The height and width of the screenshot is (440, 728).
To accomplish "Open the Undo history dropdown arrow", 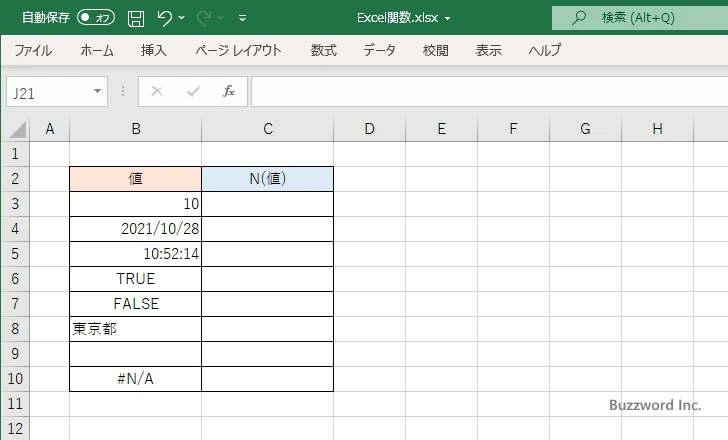I will point(184,18).
